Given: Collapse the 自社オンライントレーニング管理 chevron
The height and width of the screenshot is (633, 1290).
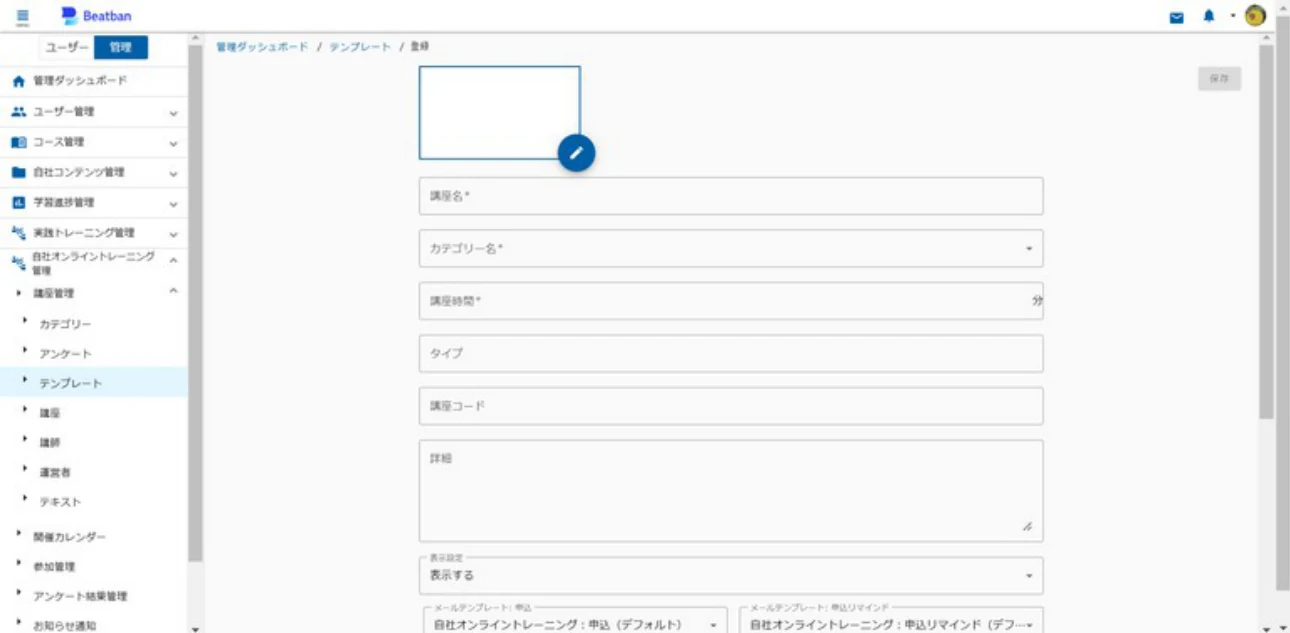Looking at the screenshot, I should point(173,260).
